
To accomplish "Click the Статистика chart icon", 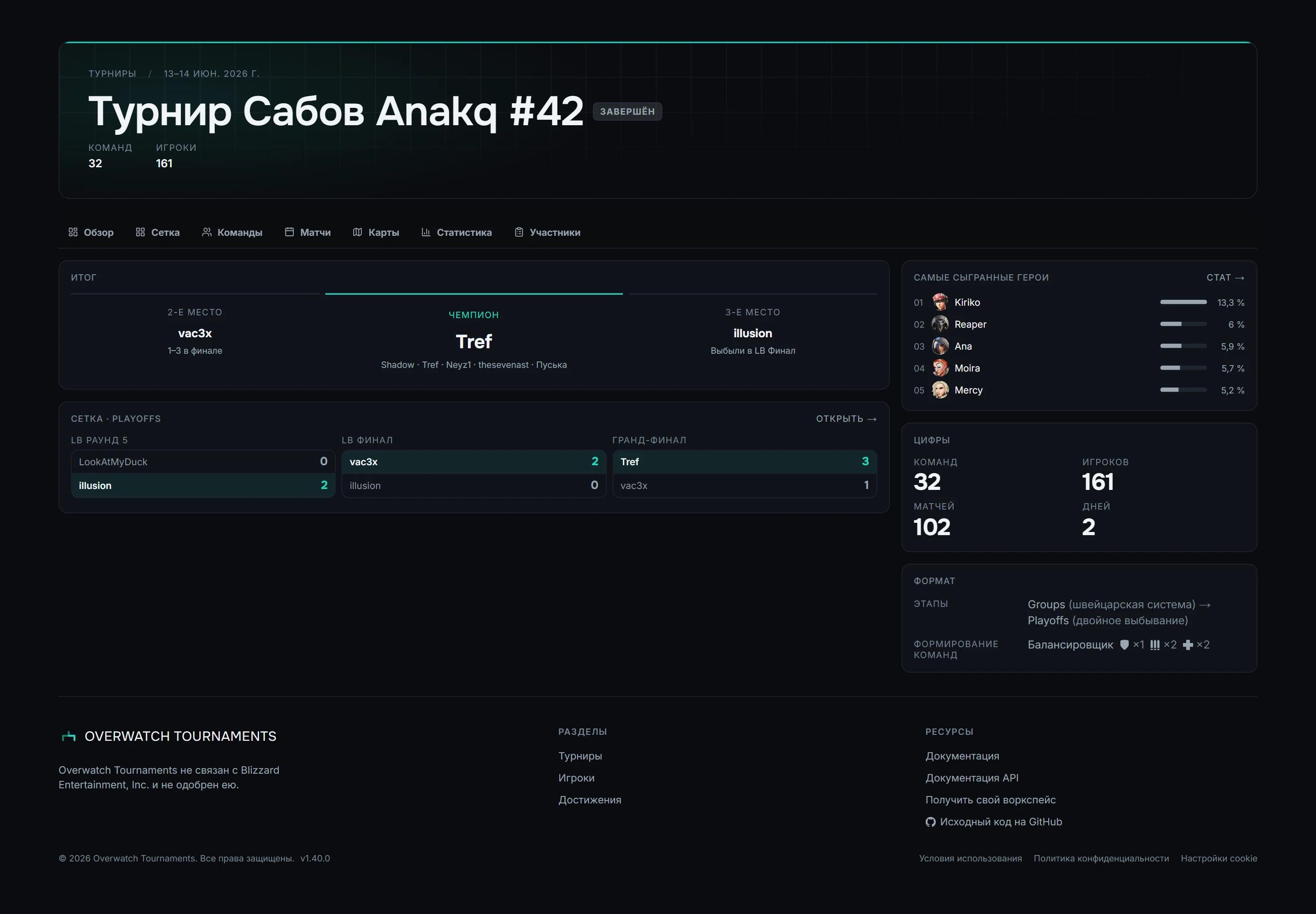I will pos(425,232).
